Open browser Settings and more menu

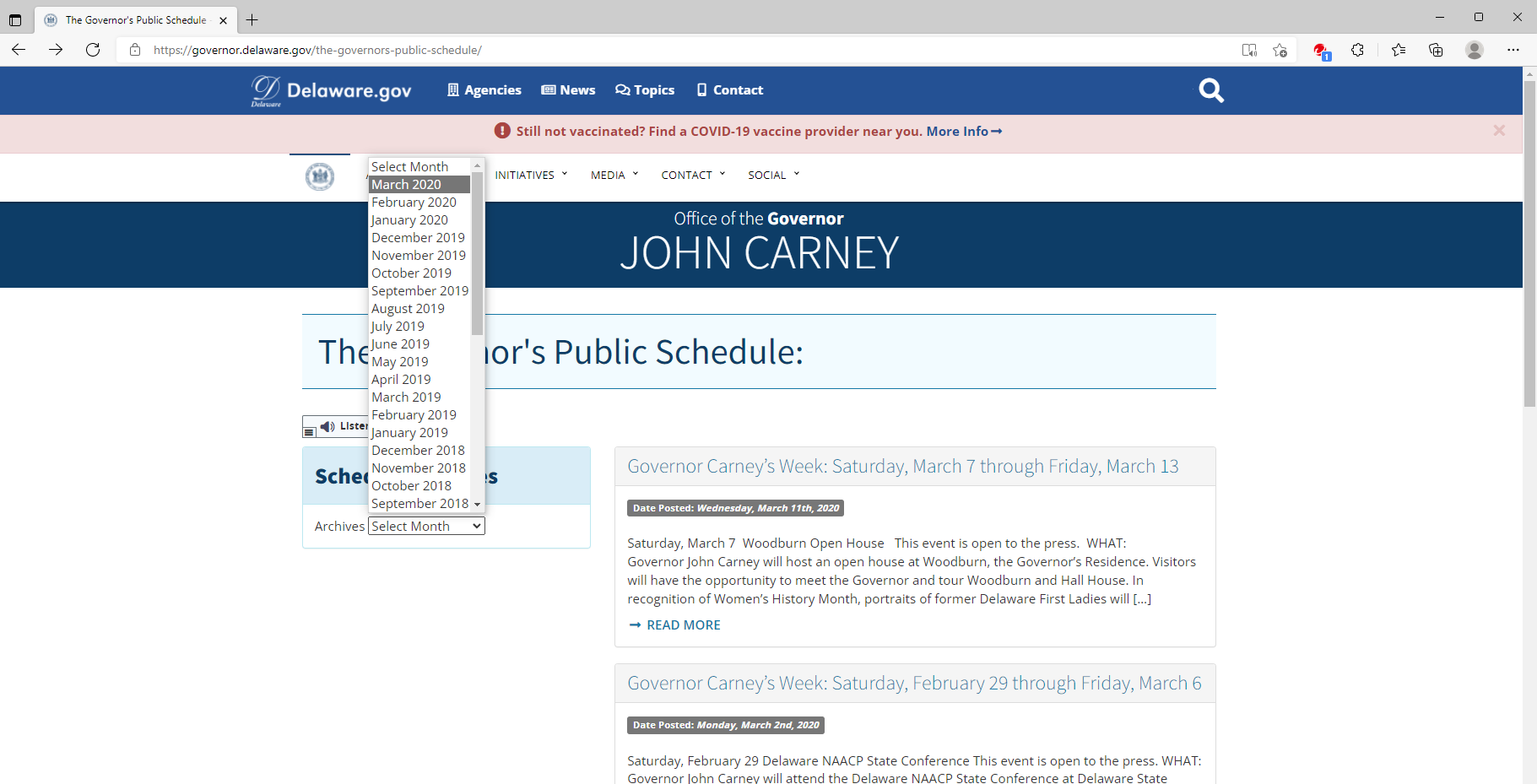(x=1513, y=50)
